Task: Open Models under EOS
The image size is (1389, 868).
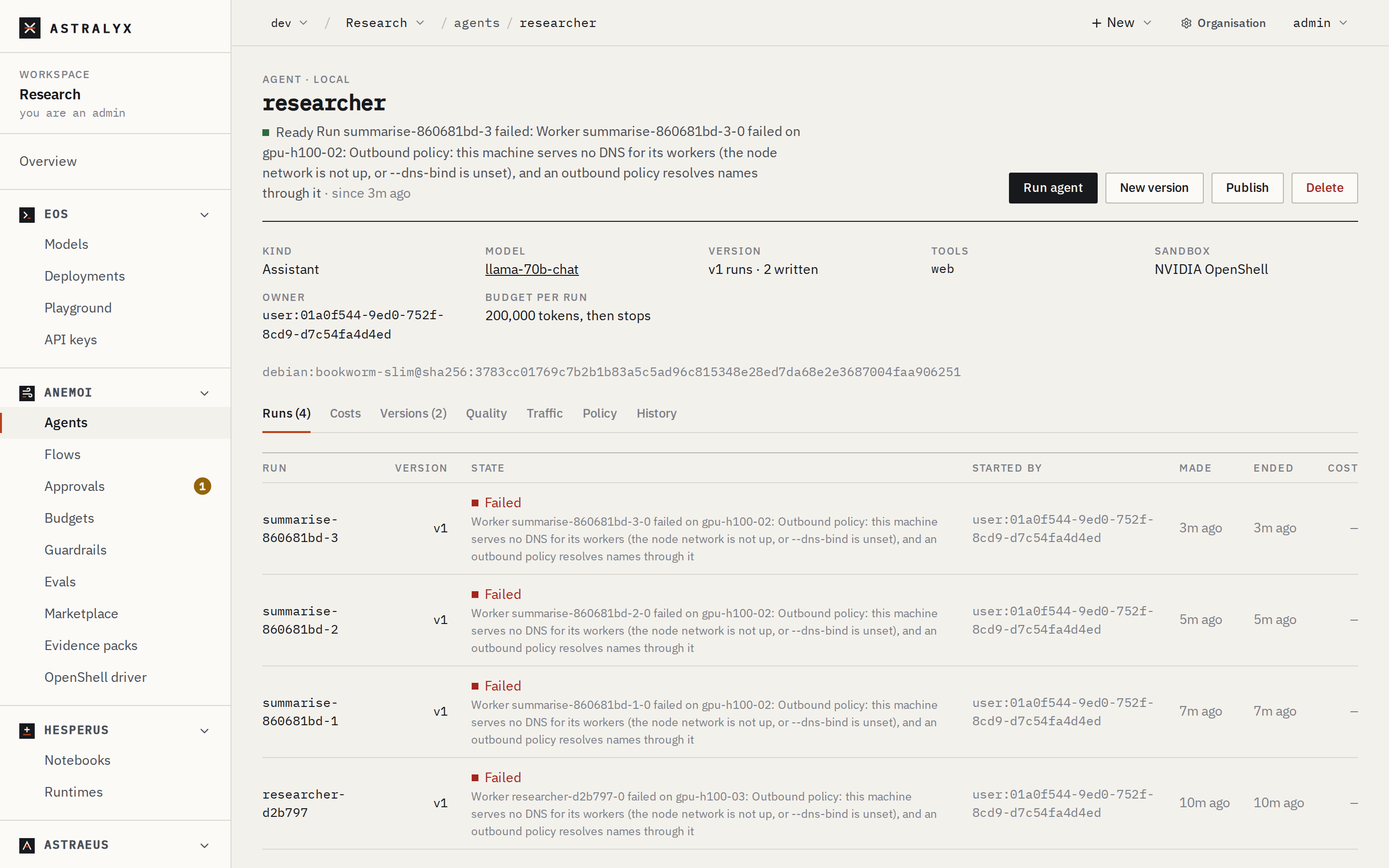Action: coord(67,244)
